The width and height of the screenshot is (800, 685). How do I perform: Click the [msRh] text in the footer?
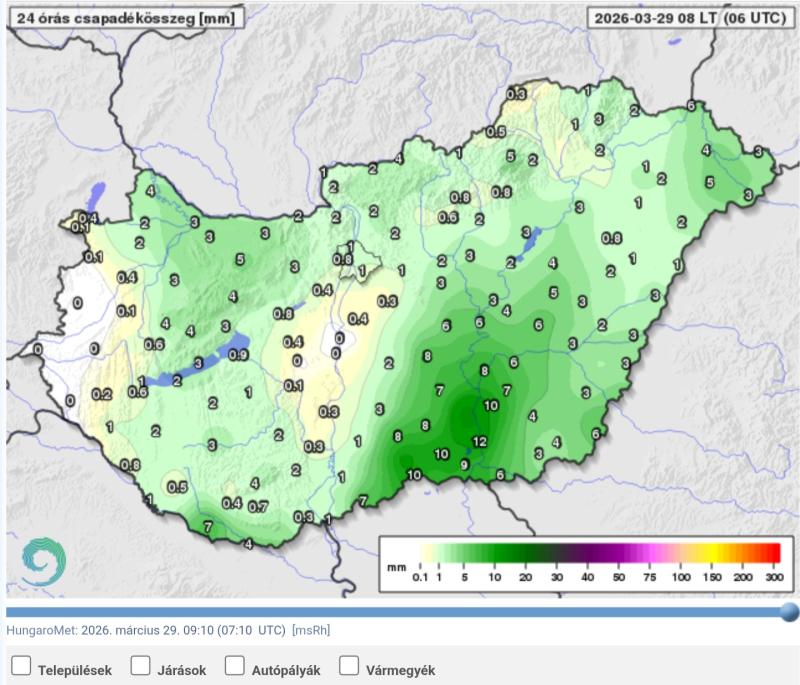coord(311,631)
